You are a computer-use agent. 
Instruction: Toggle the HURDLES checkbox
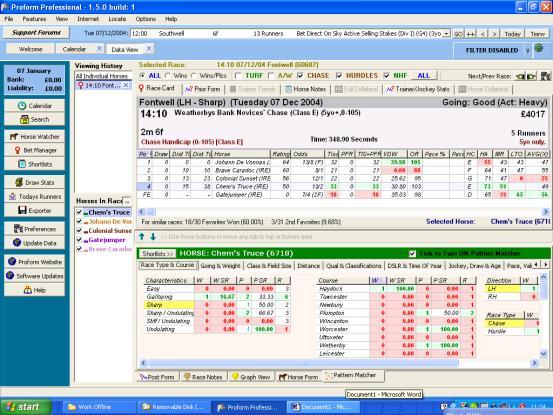coord(339,75)
